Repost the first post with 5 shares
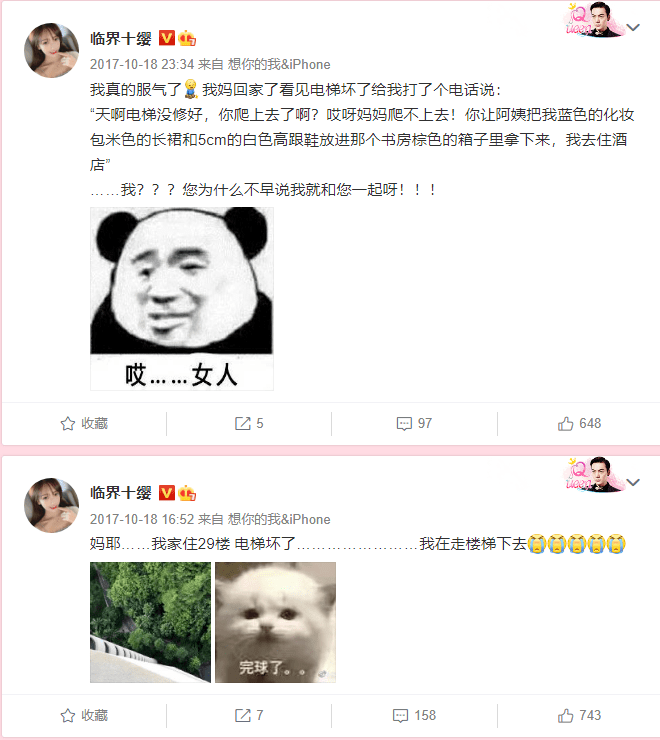 (x=249, y=423)
